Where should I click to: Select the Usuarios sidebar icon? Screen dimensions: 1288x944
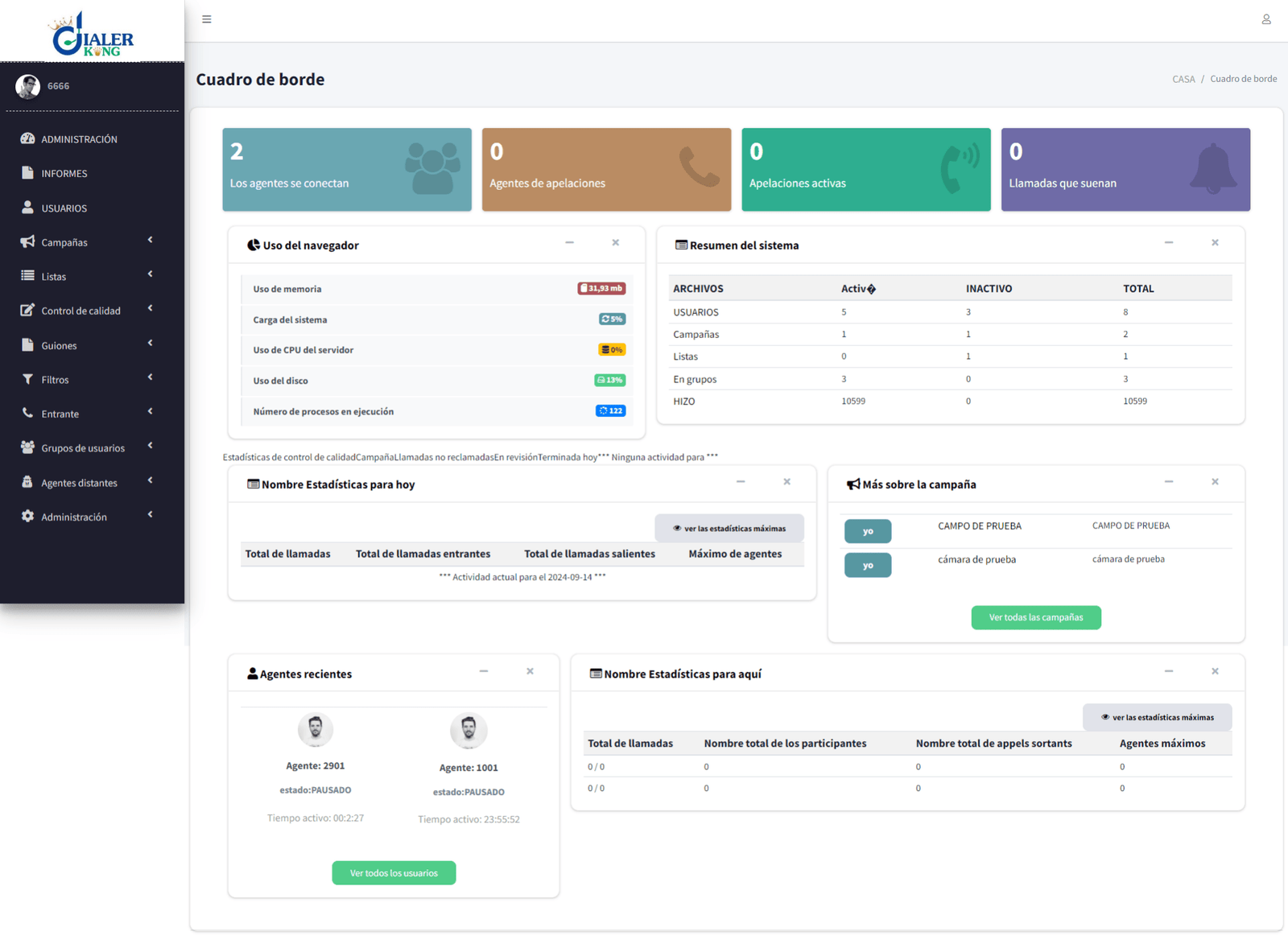click(28, 208)
